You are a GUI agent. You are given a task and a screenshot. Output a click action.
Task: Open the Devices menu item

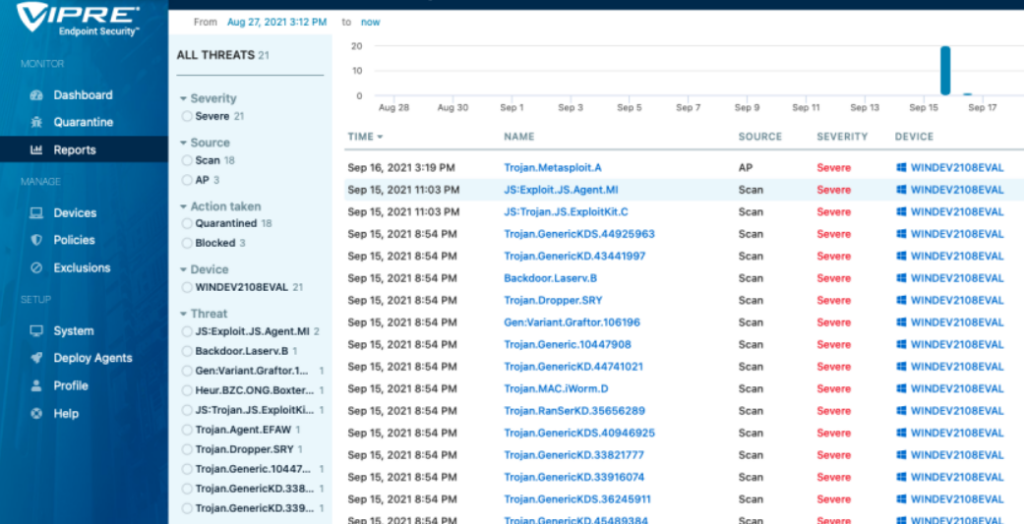(x=75, y=213)
